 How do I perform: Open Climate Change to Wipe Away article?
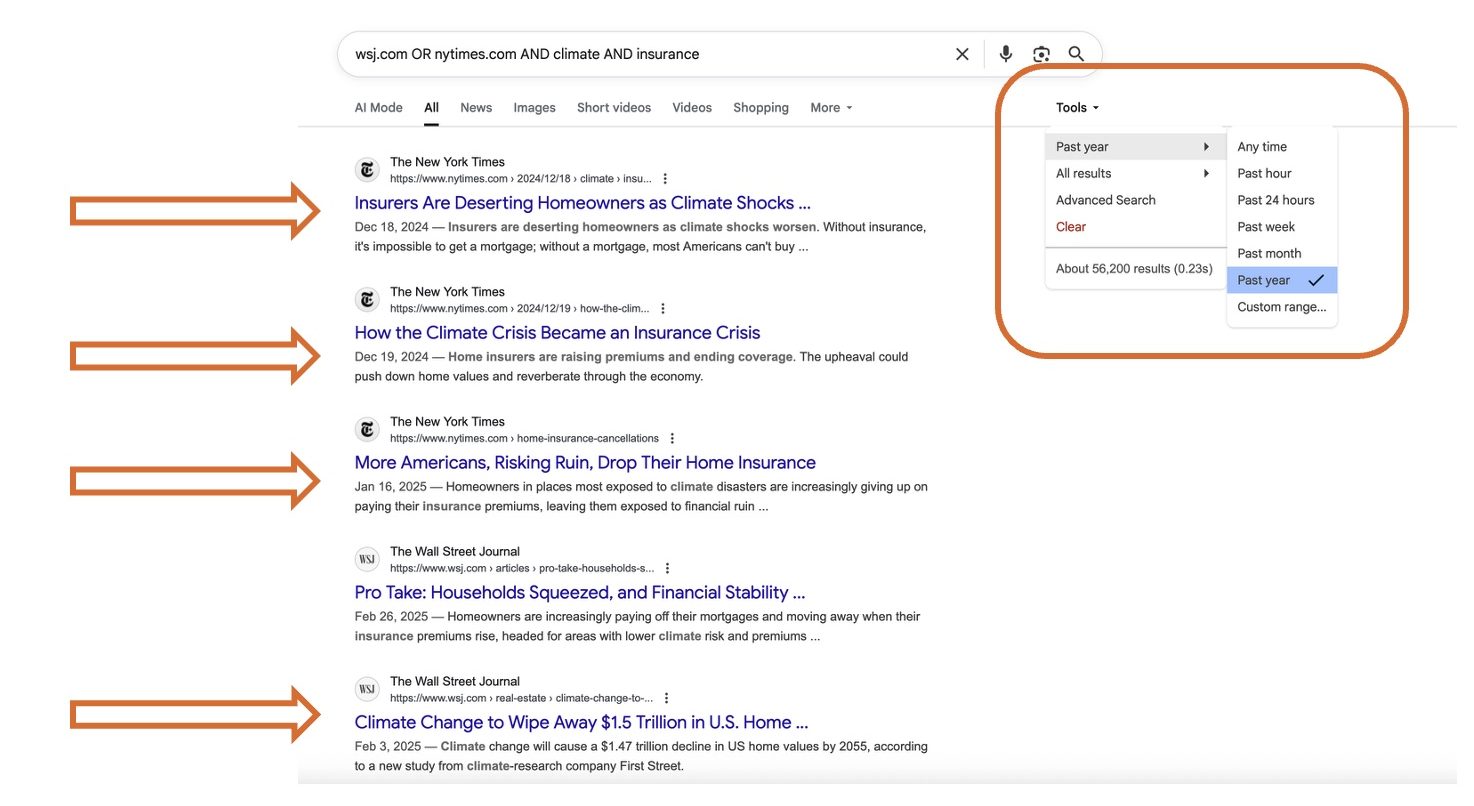[x=581, y=723]
